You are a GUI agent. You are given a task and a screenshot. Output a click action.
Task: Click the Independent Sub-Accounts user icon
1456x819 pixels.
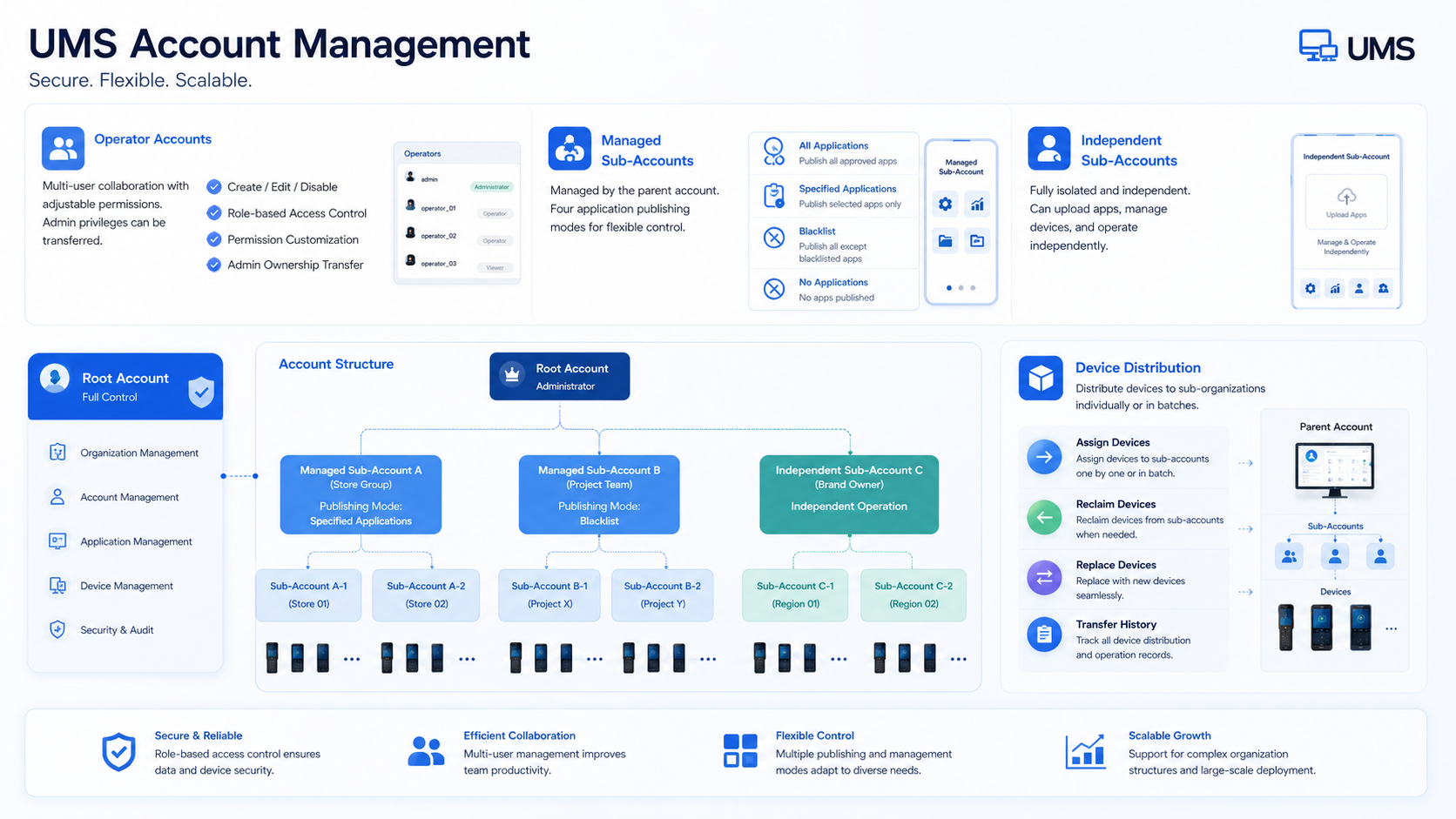coord(1049,148)
